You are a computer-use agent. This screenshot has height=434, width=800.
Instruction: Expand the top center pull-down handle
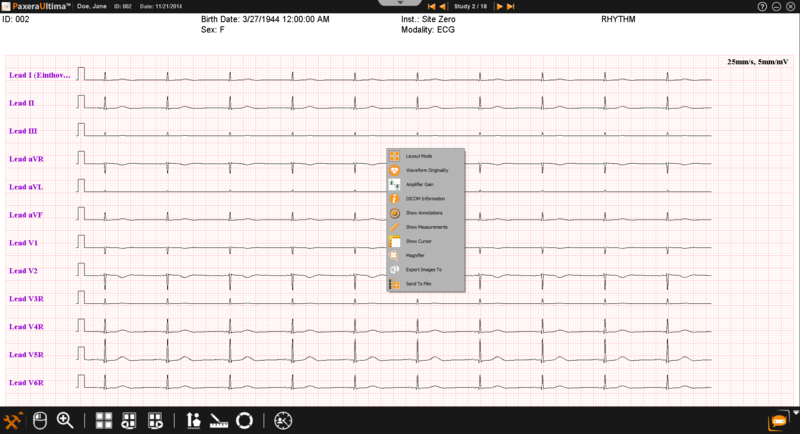399,4
